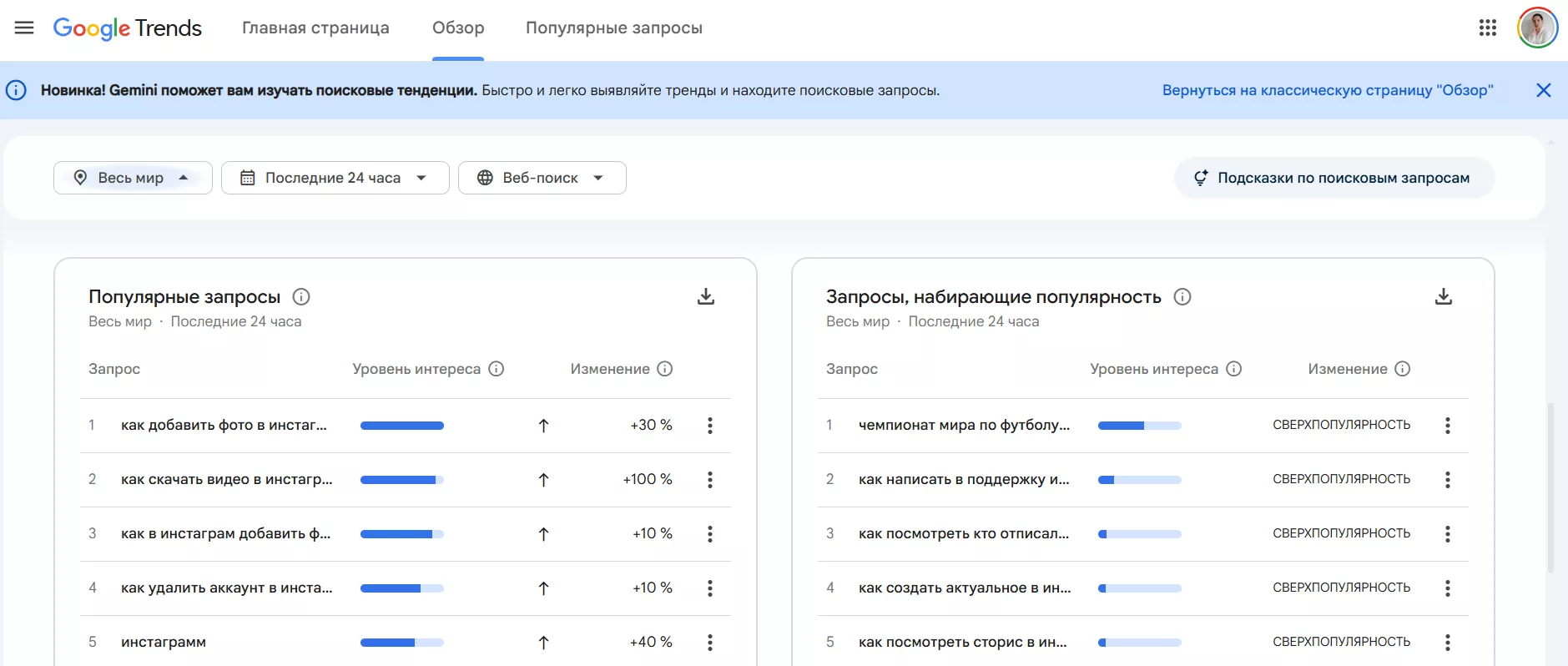Click the page vertical scrollbar
Image resolution: width=1568 pixels, height=666 pixels.
(x=1550, y=488)
